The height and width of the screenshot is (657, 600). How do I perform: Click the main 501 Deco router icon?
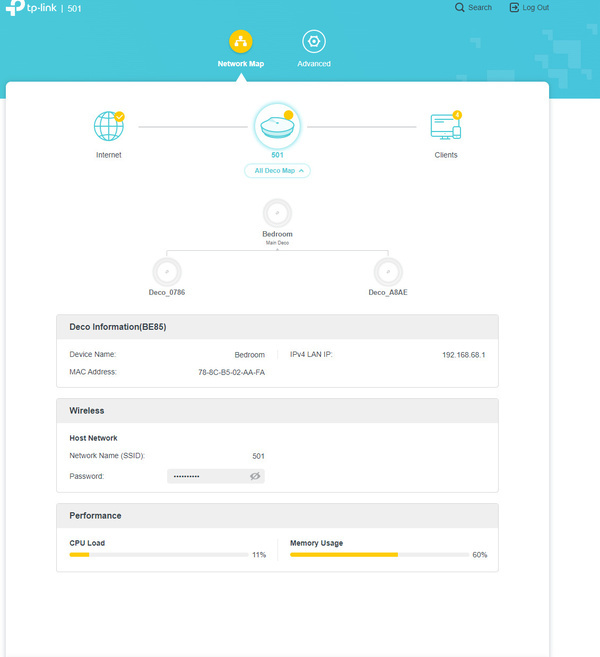pyautogui.click(x=277, y=126)
